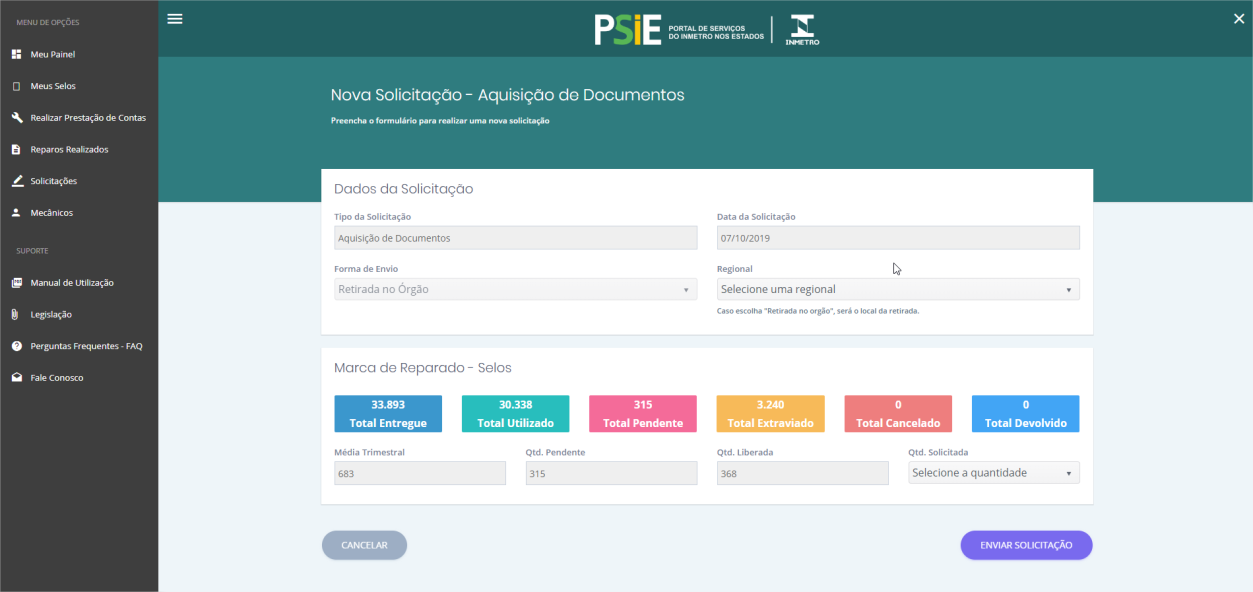Click the Qtd. Pendente field
The height and width of the screenshot is (592, 1253).
611,473
